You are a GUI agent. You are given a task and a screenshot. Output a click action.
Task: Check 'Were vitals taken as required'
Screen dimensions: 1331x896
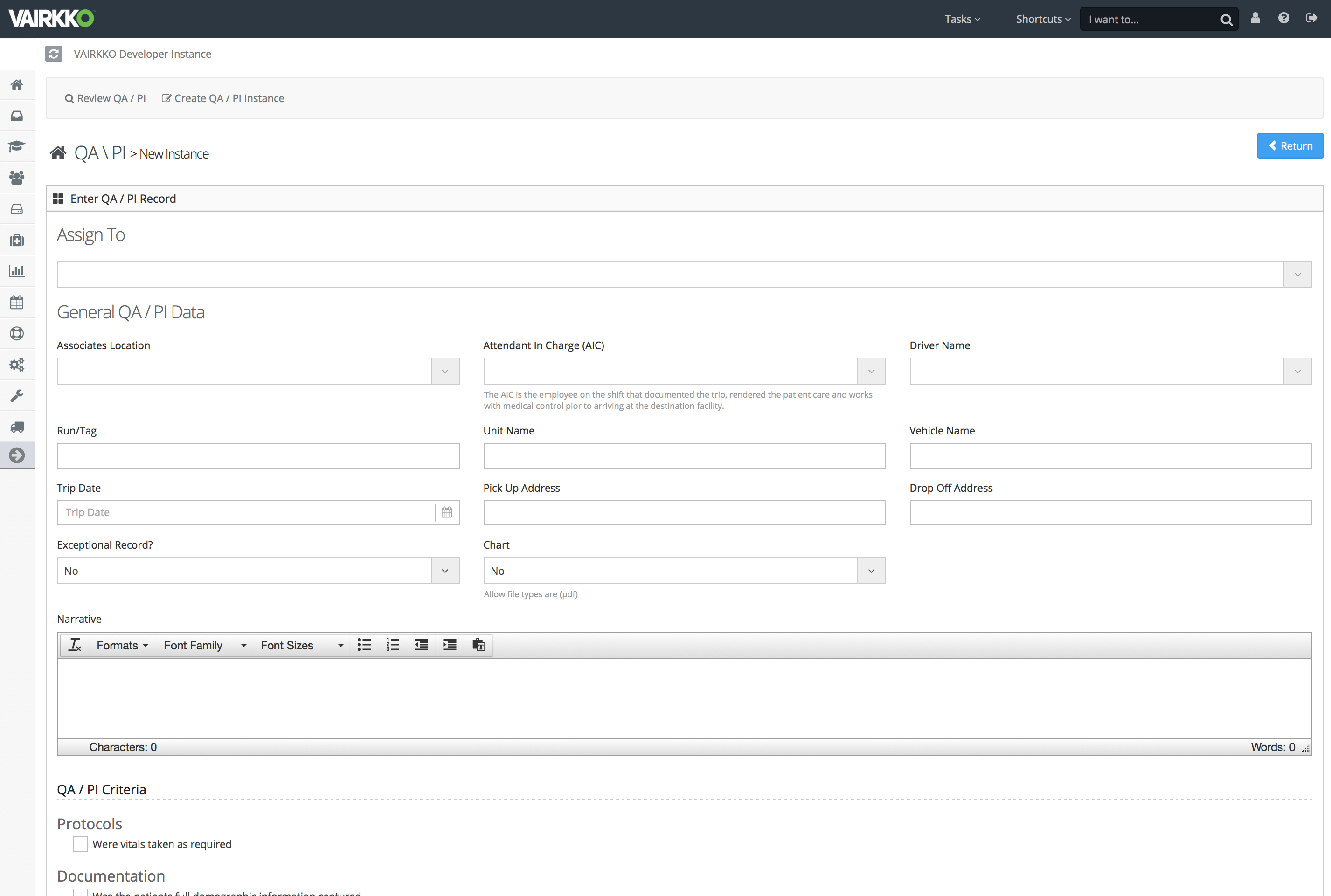(80, 844)
